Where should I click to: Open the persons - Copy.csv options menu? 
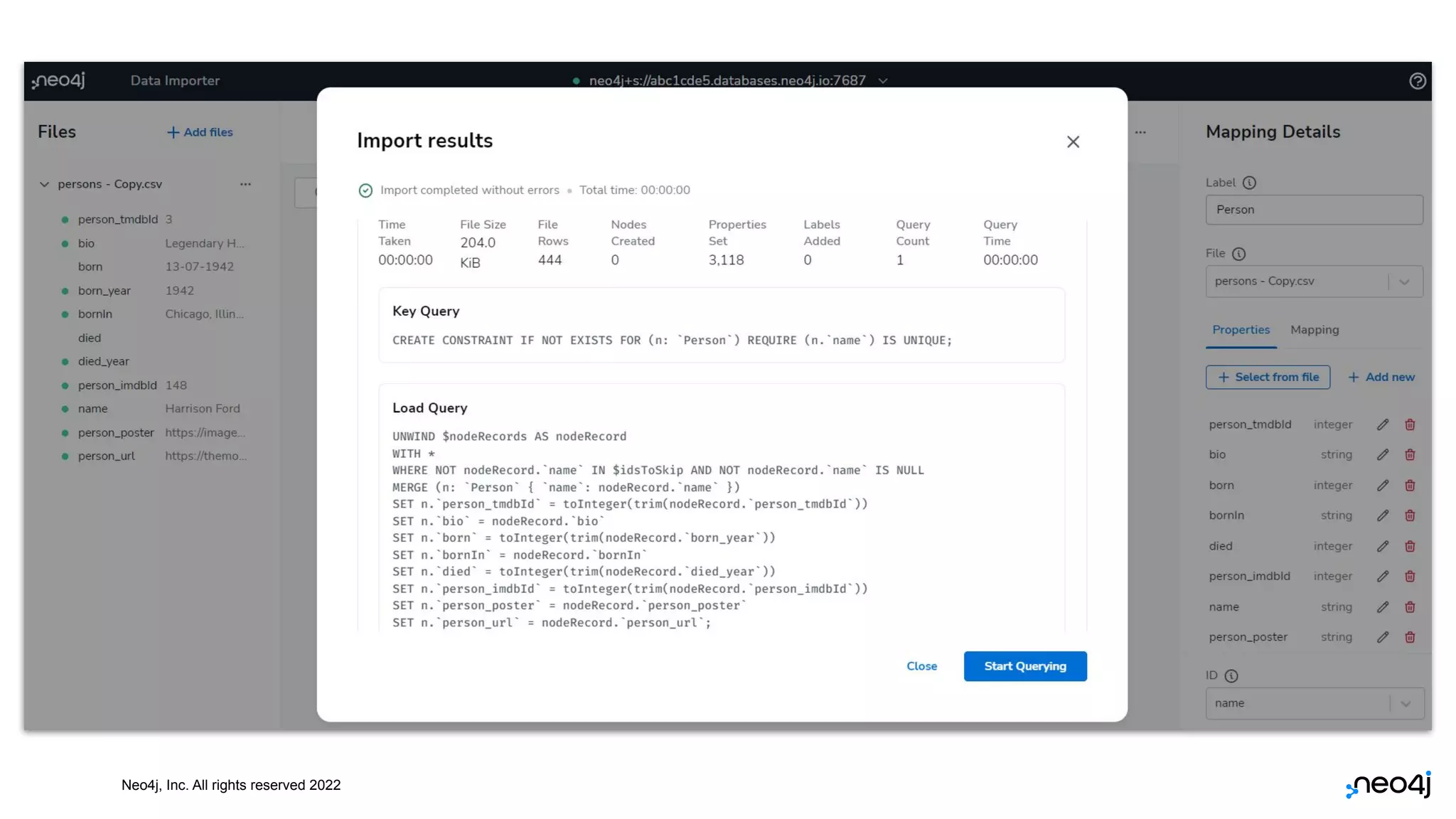(245, 184)
